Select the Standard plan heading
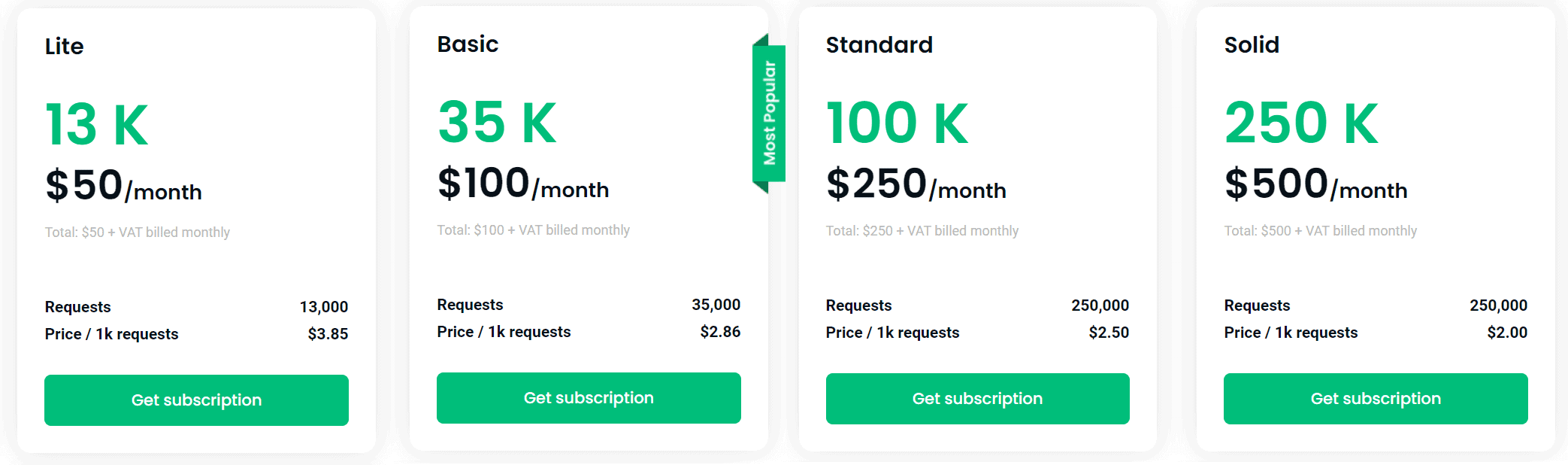 click(879, 45)
